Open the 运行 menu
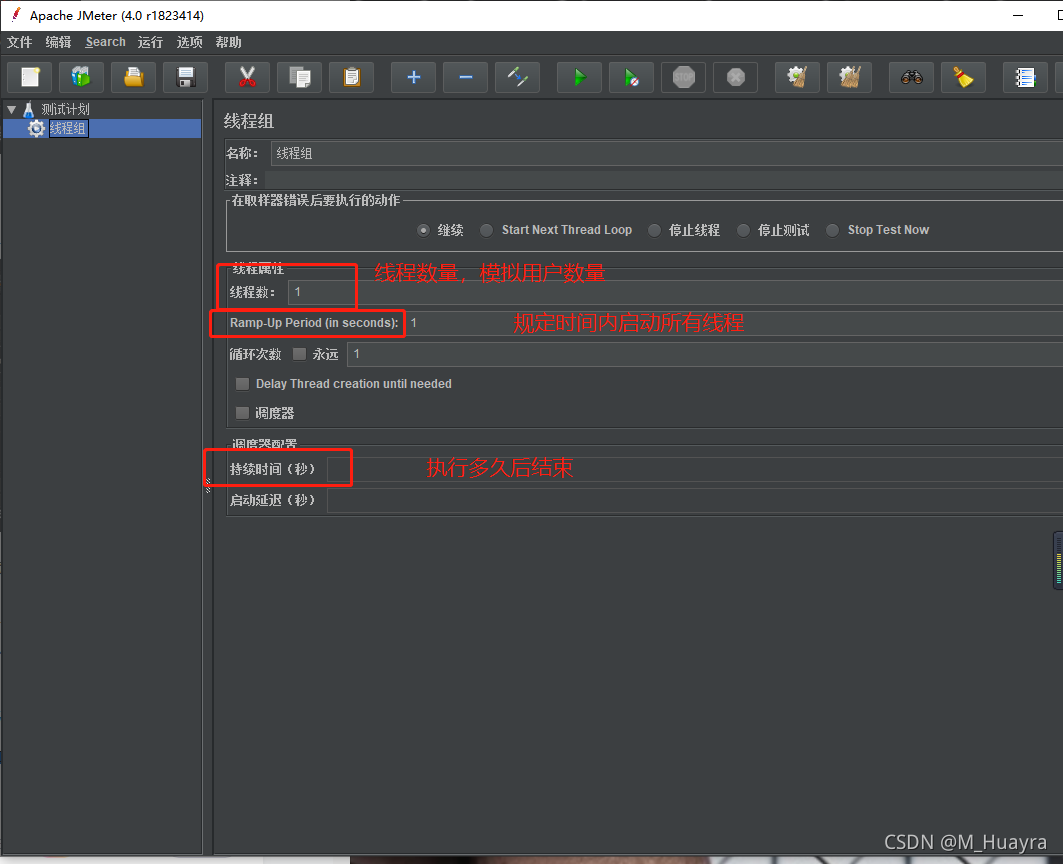This screenshot has width=1063, height=864. [x=151, y=42]
